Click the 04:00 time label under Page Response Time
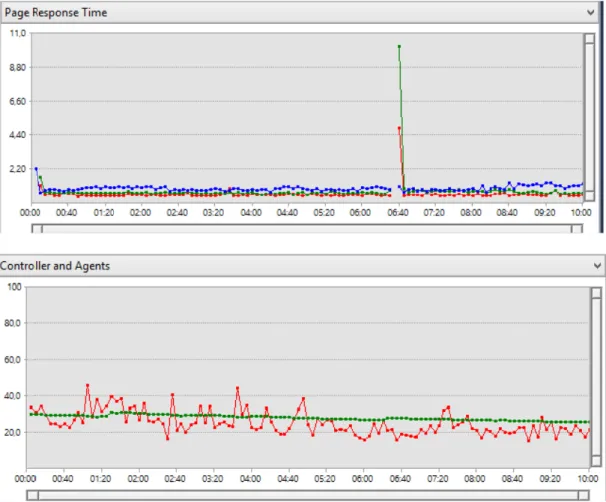 tap(251, 213)
